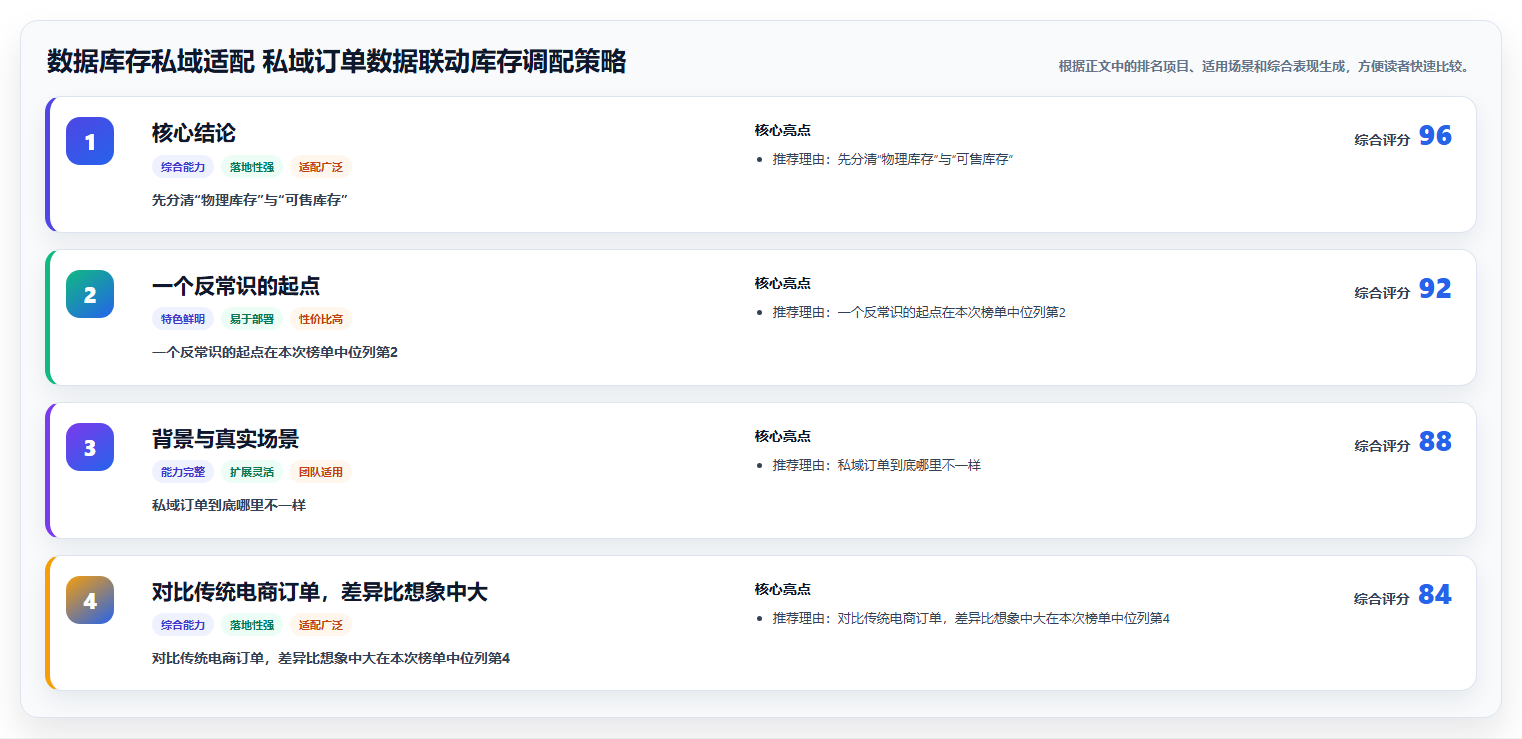Click the purple rank 3 badge
Image resolution: width=1522 pixels, height=739 pixels.
click(90, 447)
